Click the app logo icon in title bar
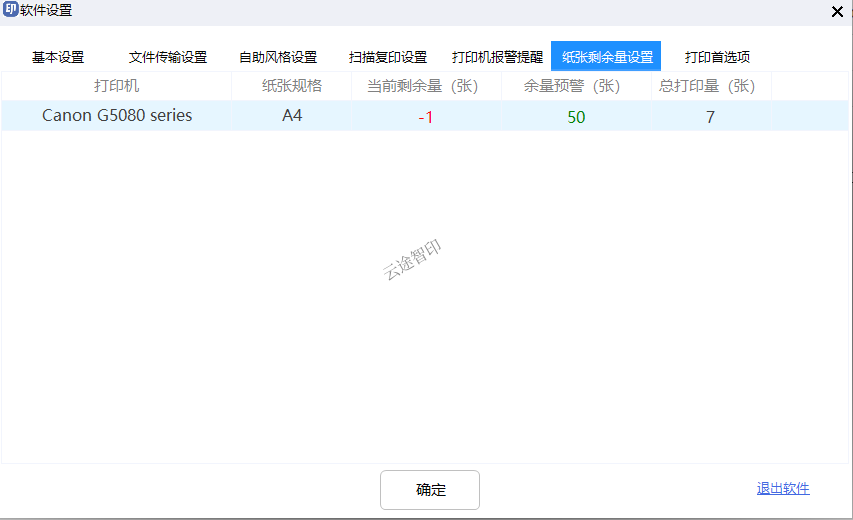Viewport: 853px width, 520px height. click(10, 9)
